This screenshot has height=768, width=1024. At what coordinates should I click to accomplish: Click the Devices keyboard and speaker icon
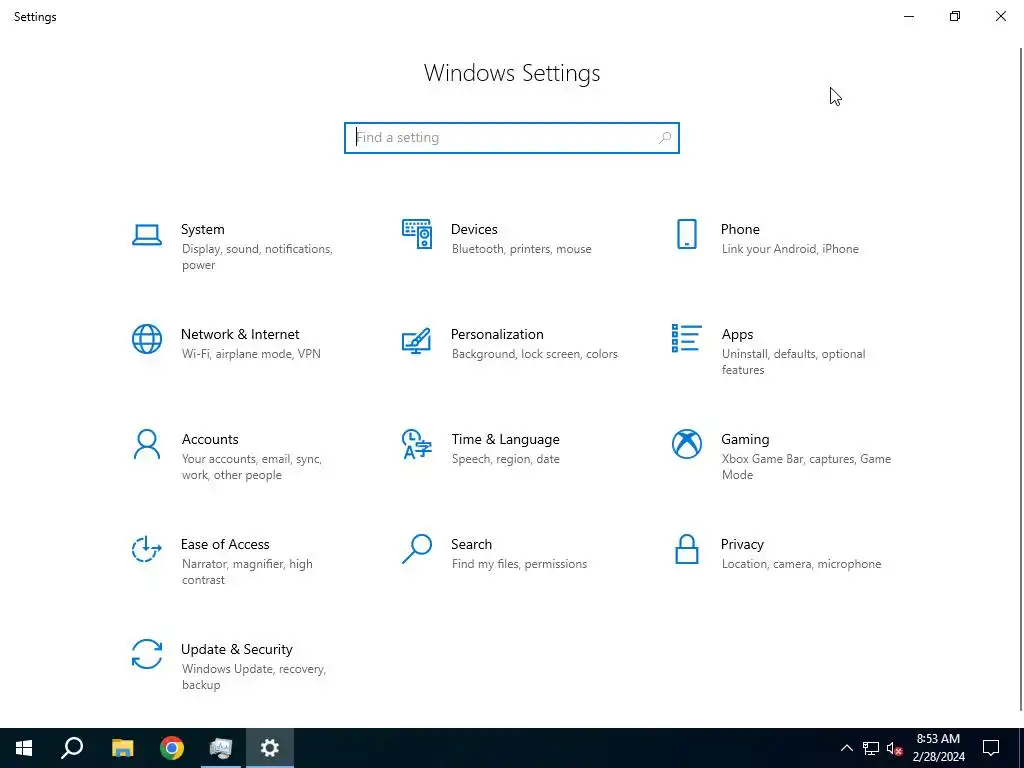click(417, 234)
